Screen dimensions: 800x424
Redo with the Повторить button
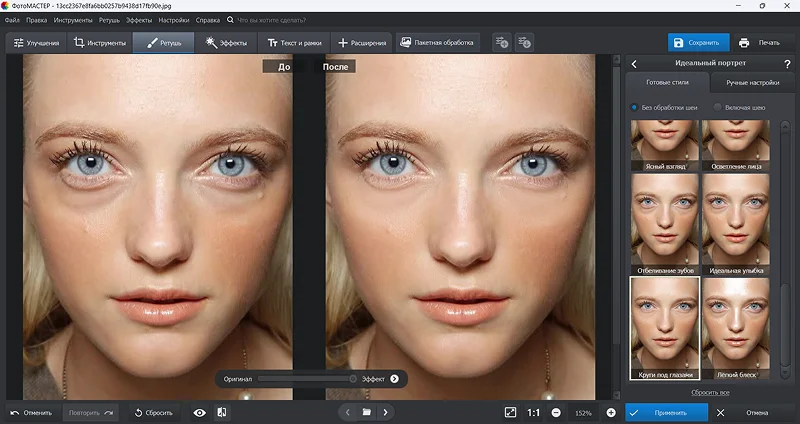point(91,413)
